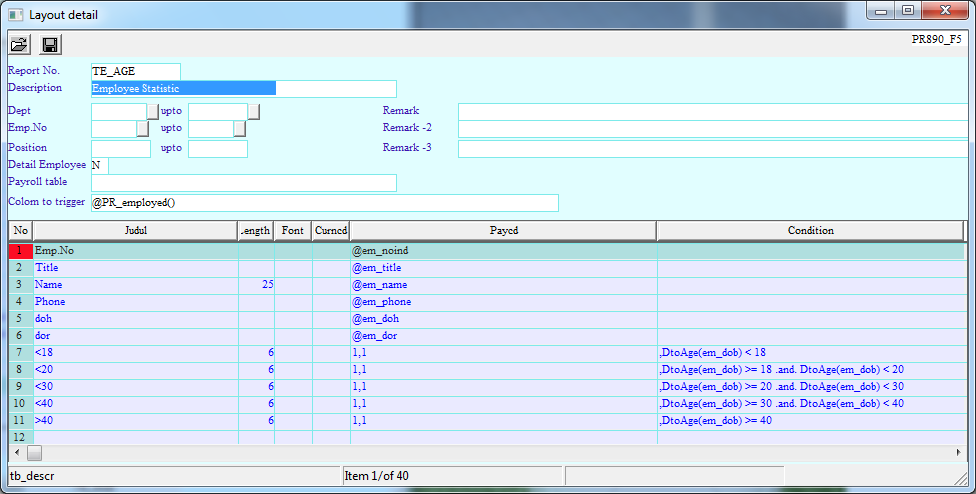The width and height of the screenshot is (976, 494).
Task: Click the Colom to trigger field
Action: coord(324,203)
